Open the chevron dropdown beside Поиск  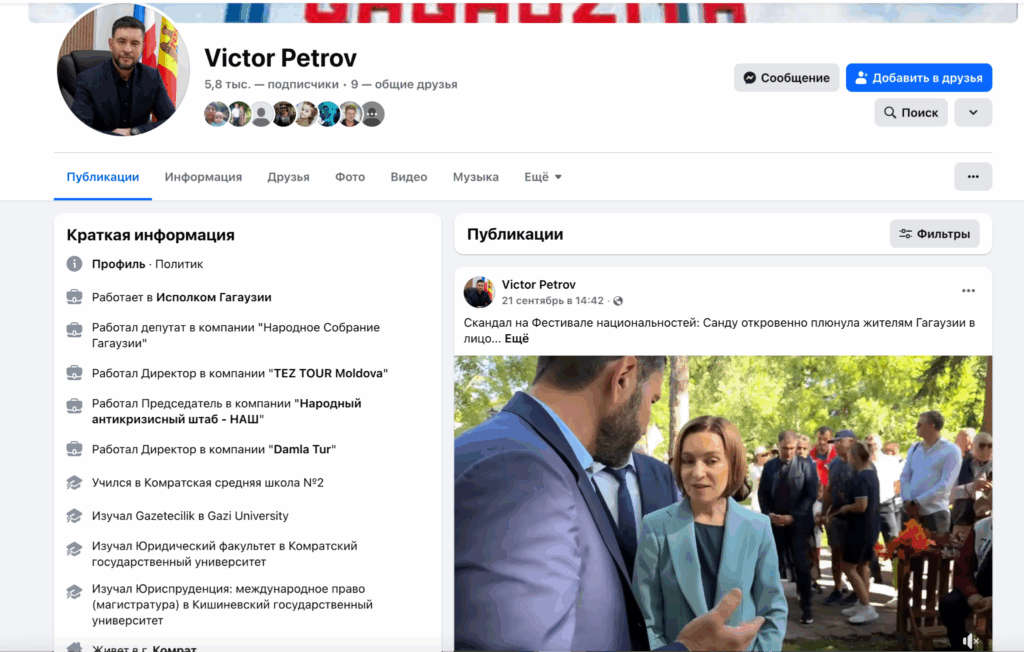pos(972,112)
